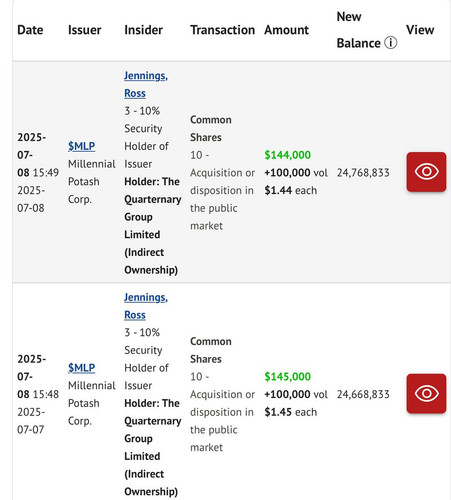Click the $1.45 each price text
This screenshot has width=451, height=500.
291,412
